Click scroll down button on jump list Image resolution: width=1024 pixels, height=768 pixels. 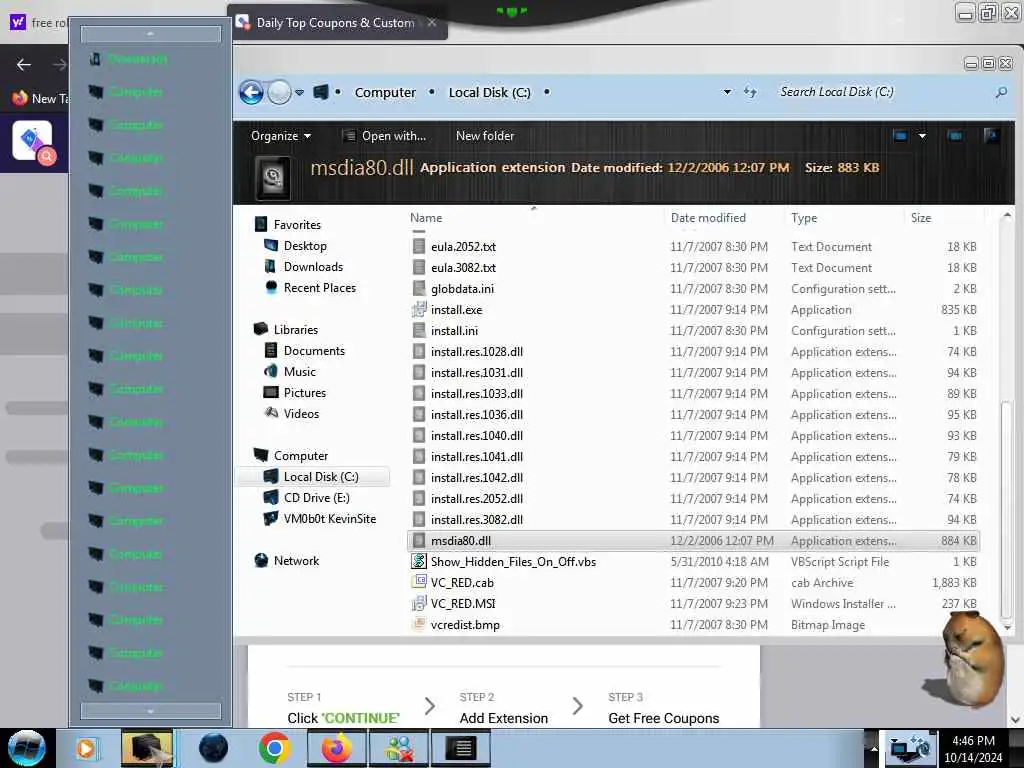(x=151, y=711)
